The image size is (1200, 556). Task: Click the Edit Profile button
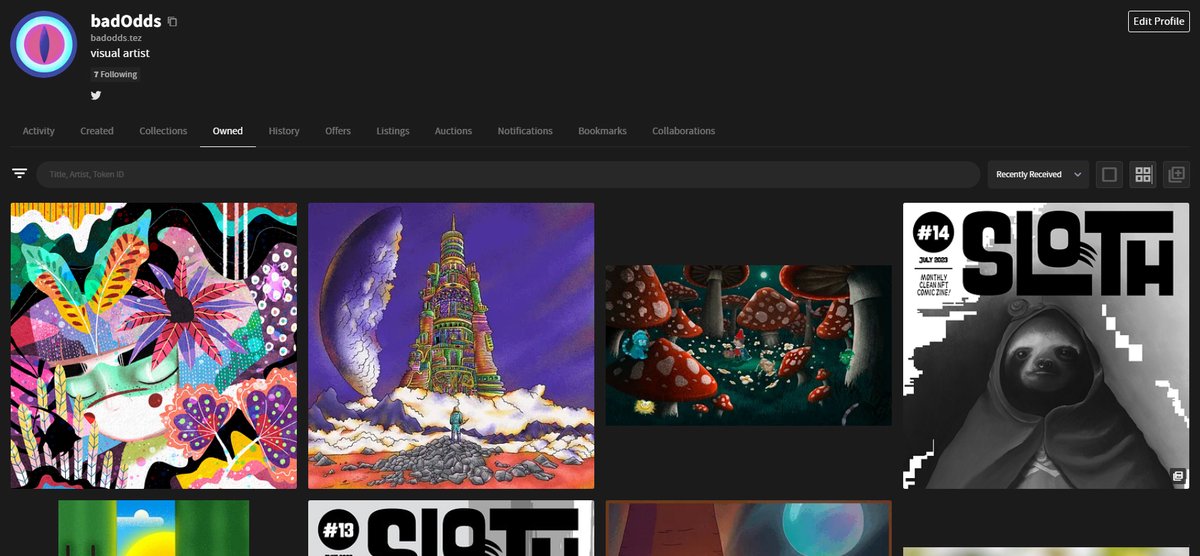(1159, 21)
